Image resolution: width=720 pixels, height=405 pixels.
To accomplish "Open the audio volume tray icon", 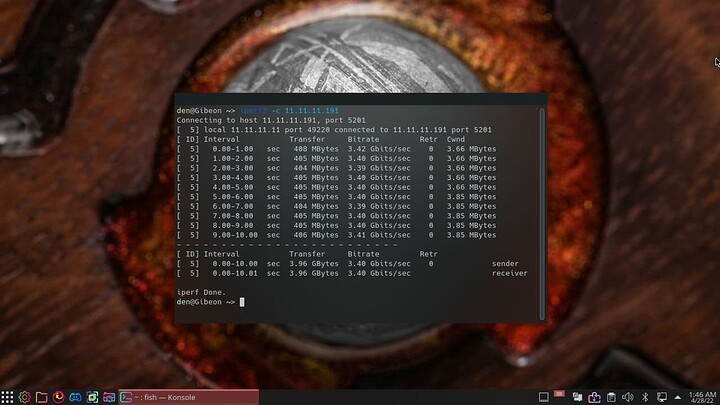I will (x=628, y=397).
